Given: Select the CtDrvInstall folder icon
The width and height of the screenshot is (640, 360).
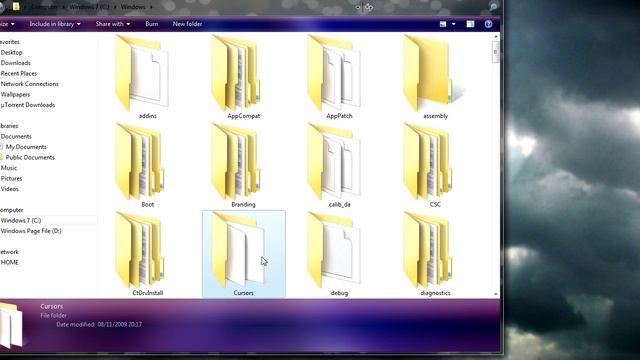Looking at the screenshot, I should point(140,250).
